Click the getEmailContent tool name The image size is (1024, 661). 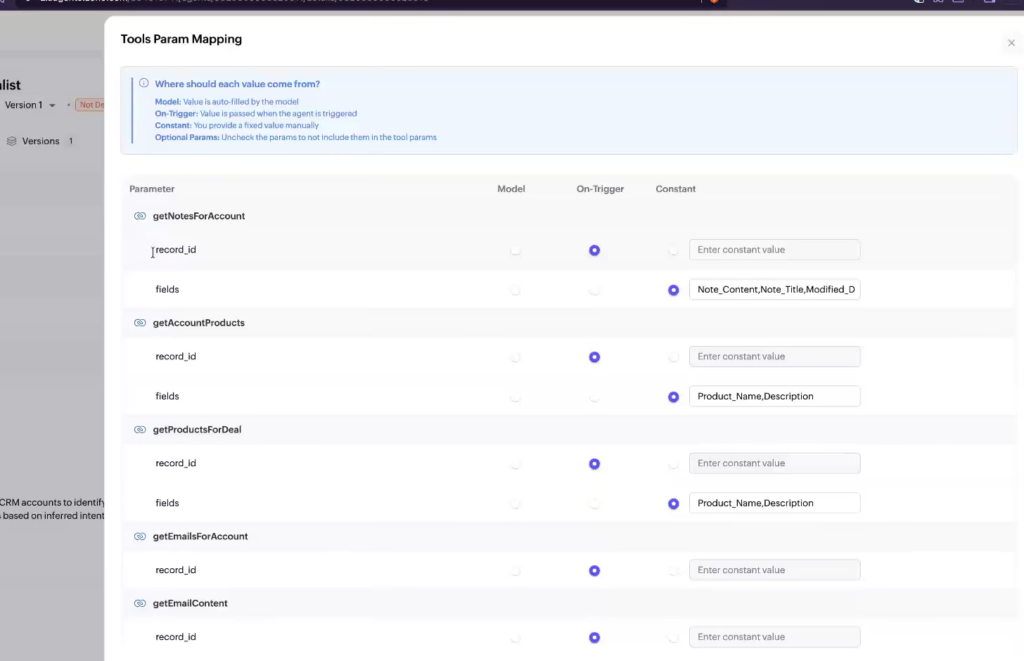[190, 604]
